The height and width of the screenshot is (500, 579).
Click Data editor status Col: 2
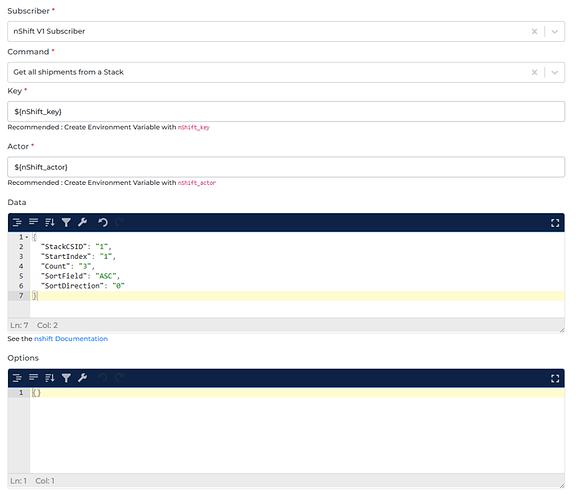coord(47,325)
